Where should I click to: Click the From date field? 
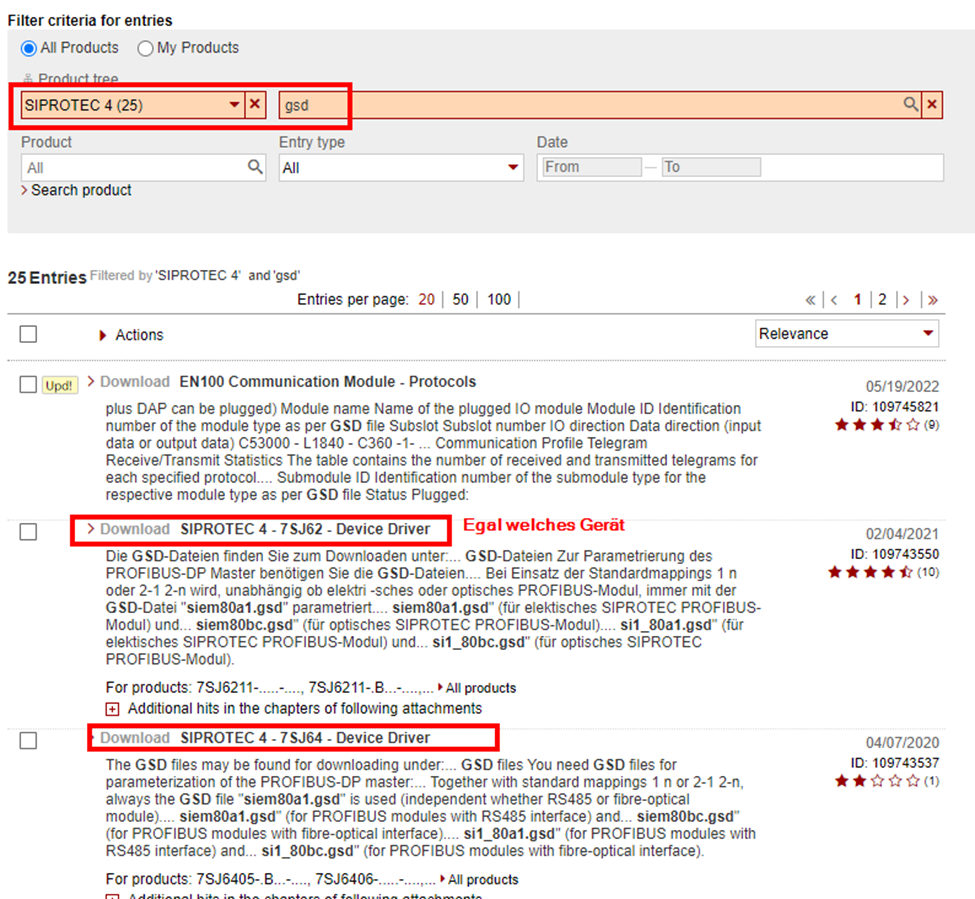(591, 167)
